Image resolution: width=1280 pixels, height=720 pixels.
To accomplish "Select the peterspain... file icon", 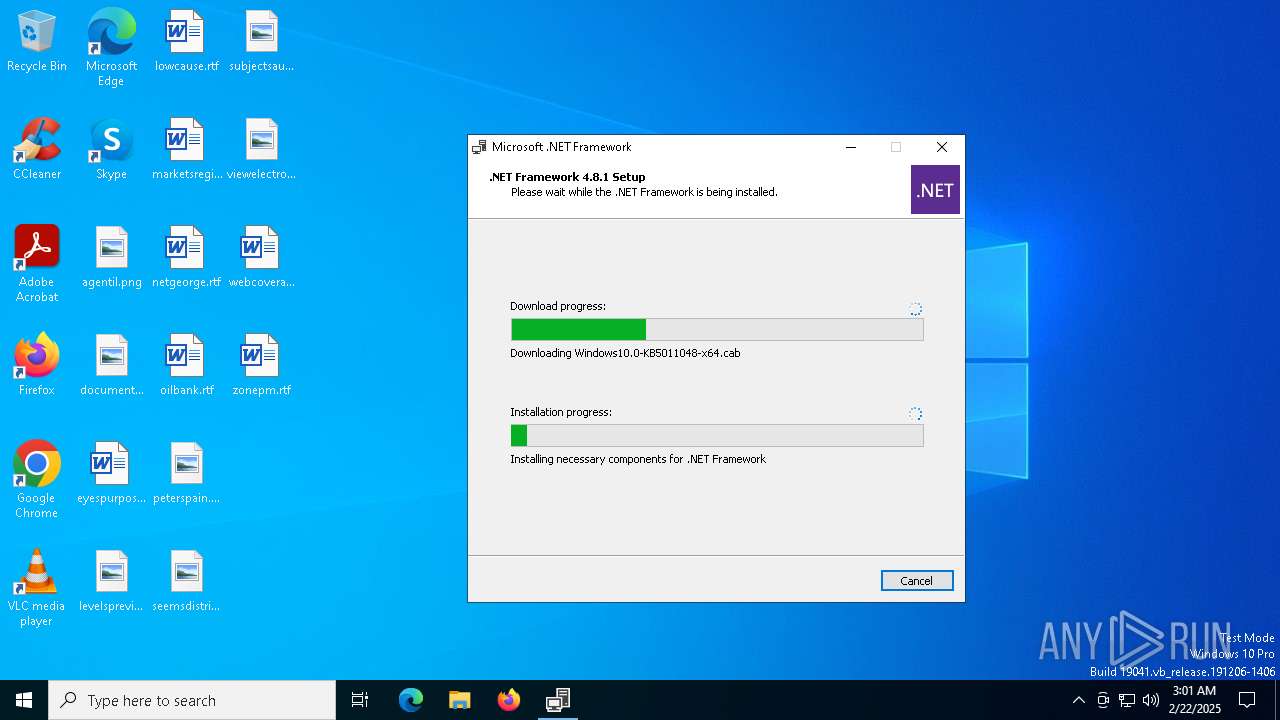I will 186,474.
